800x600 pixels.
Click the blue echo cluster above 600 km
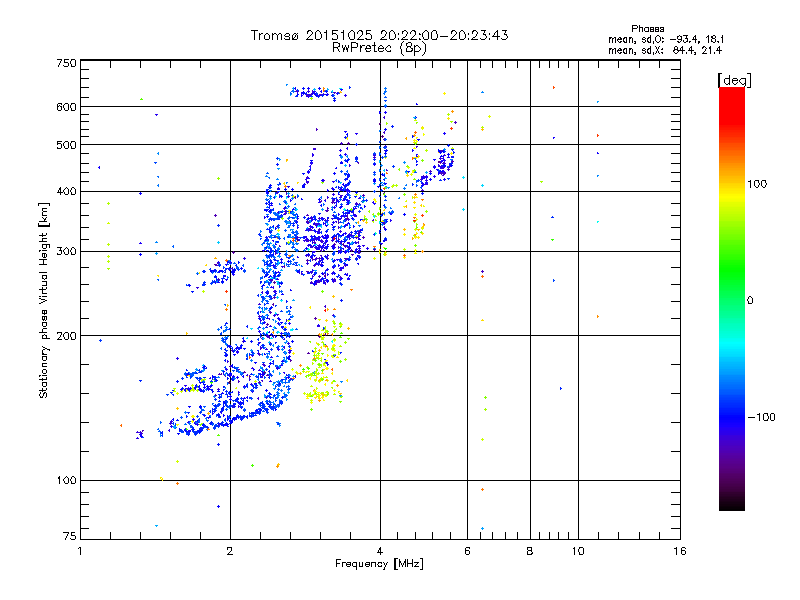(x=319, y=92)
